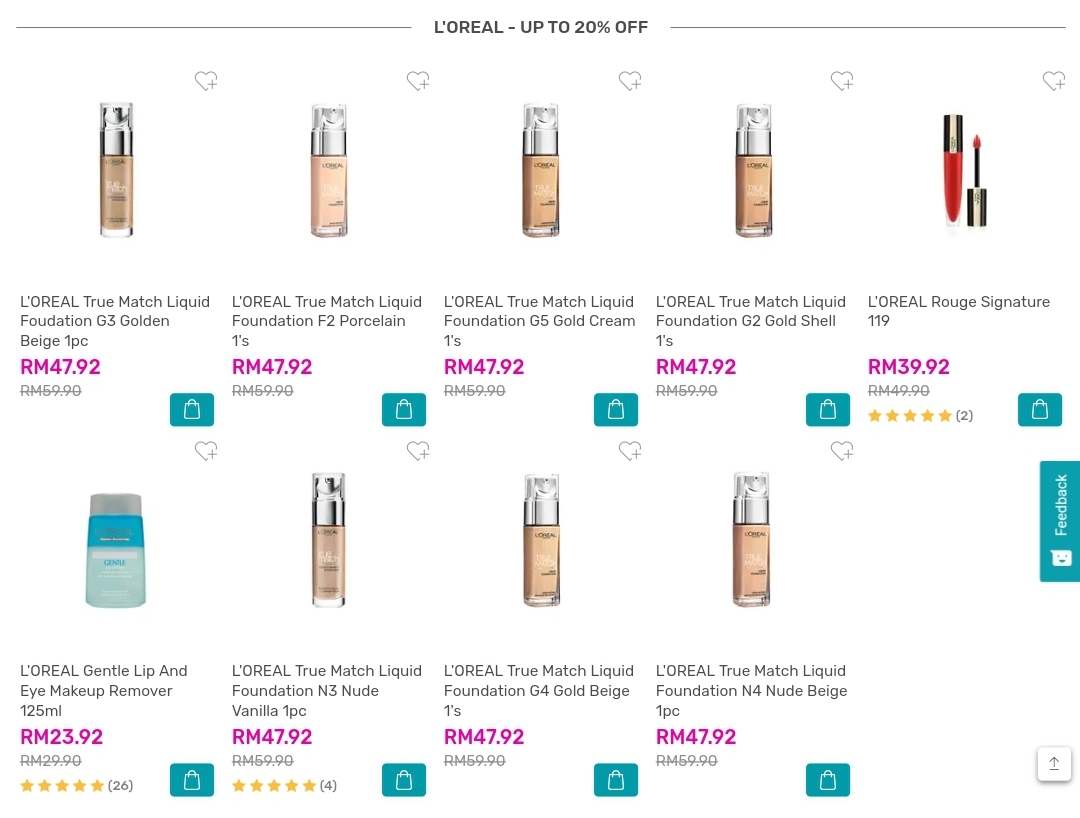
Task: Add F2 Porcelain foundation to cart
Action: pyautogui.click(x=404, y=410)
